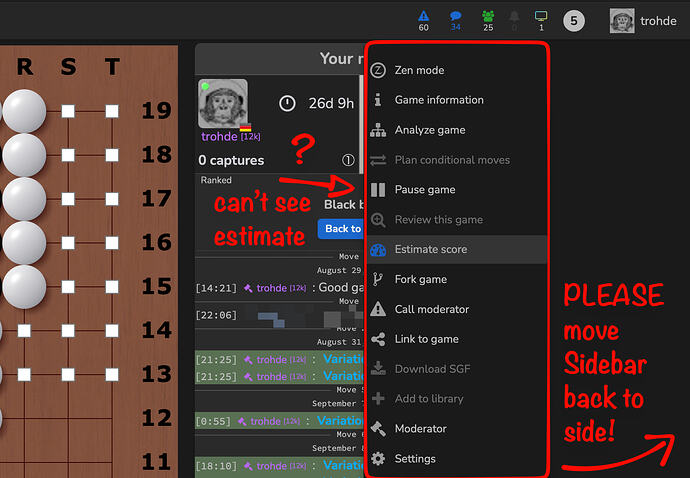Click the [22:06] chat timestamp
Viewport: 690px width, 478px height.
tap(216, 315)
